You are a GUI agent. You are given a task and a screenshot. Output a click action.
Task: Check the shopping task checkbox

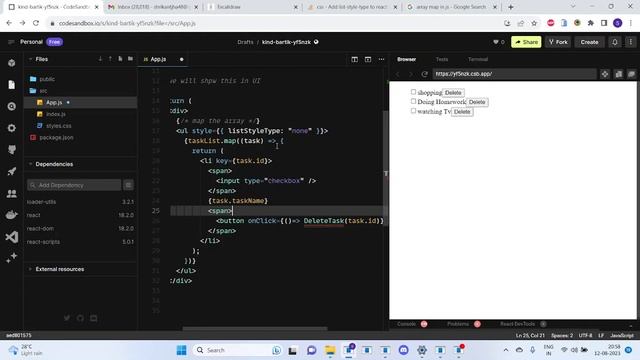(413, 92)
